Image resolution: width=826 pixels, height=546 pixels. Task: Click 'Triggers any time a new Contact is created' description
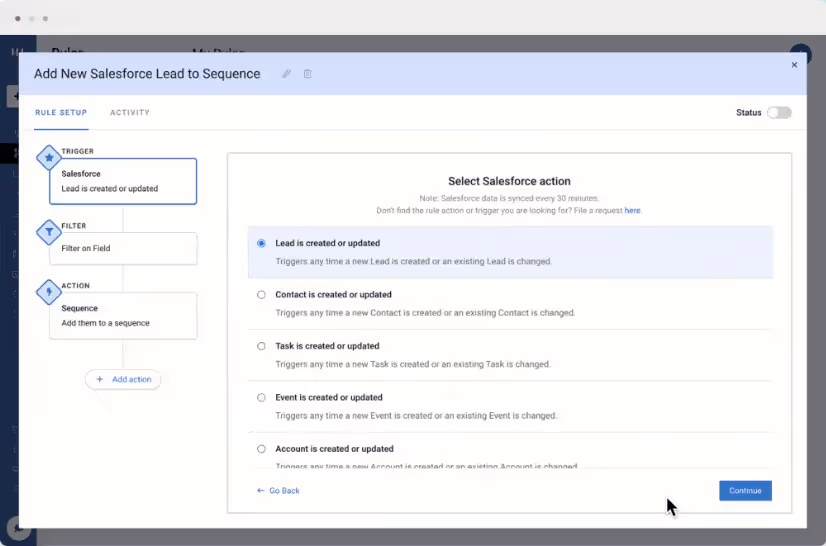pos(425,313)
